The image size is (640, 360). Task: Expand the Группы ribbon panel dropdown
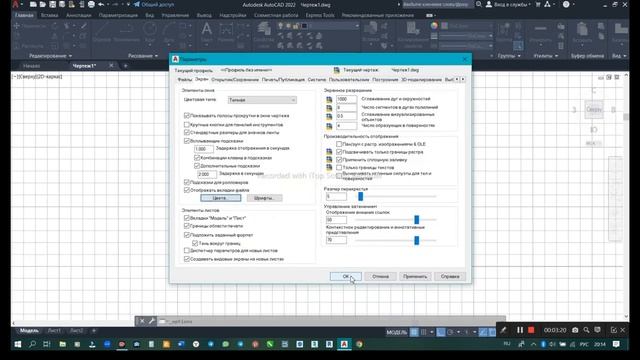coord(519,56)
